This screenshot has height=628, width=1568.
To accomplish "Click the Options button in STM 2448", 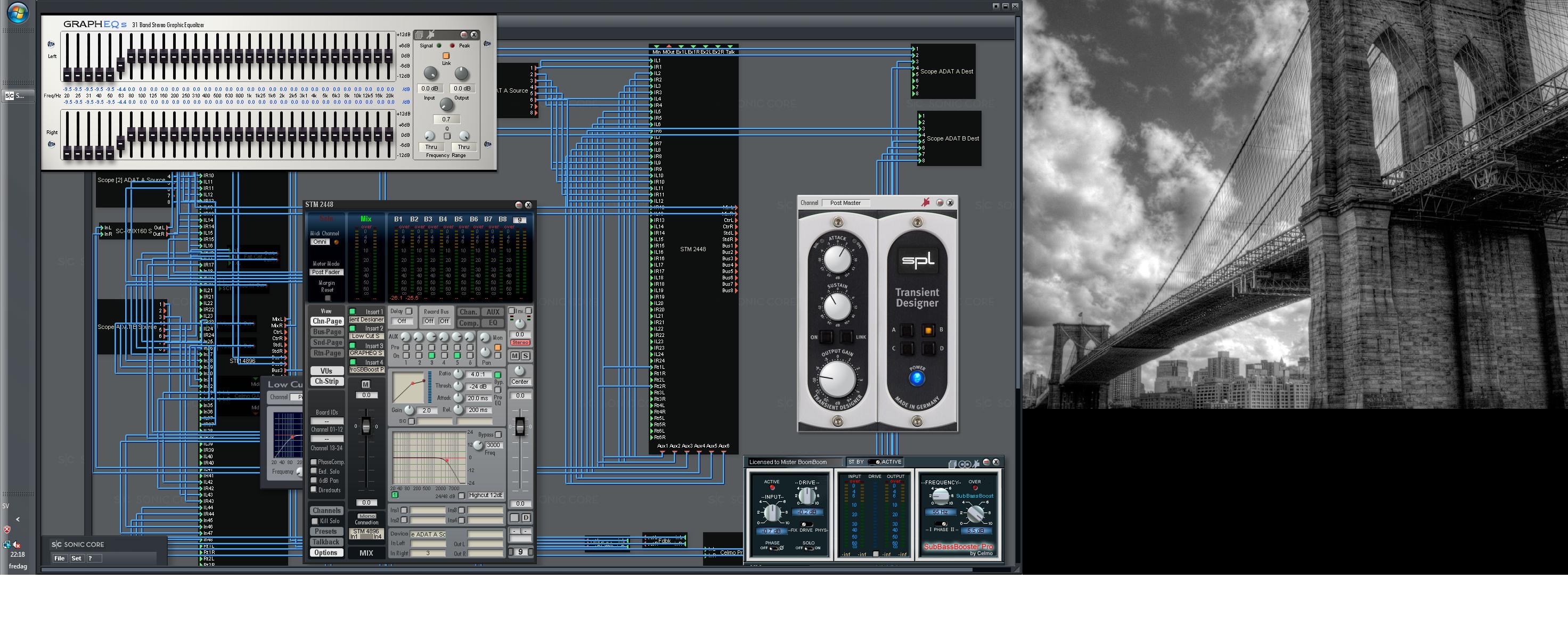I will 326,553.
